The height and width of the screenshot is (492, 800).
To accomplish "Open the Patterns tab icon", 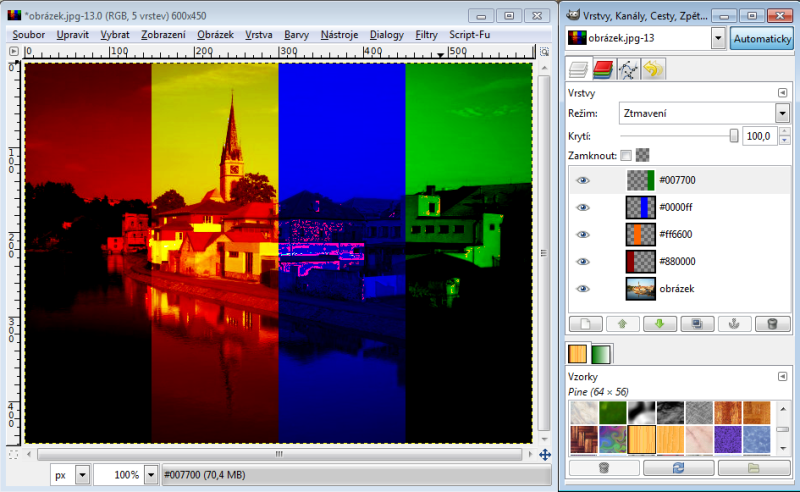I will tap(578, 354).
